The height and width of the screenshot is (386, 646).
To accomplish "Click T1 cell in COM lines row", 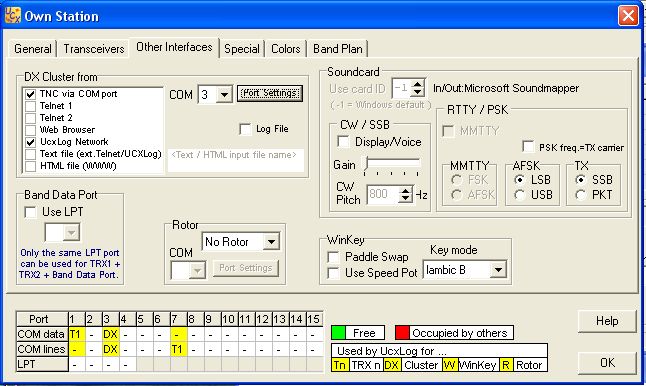I will click(178, 349).
